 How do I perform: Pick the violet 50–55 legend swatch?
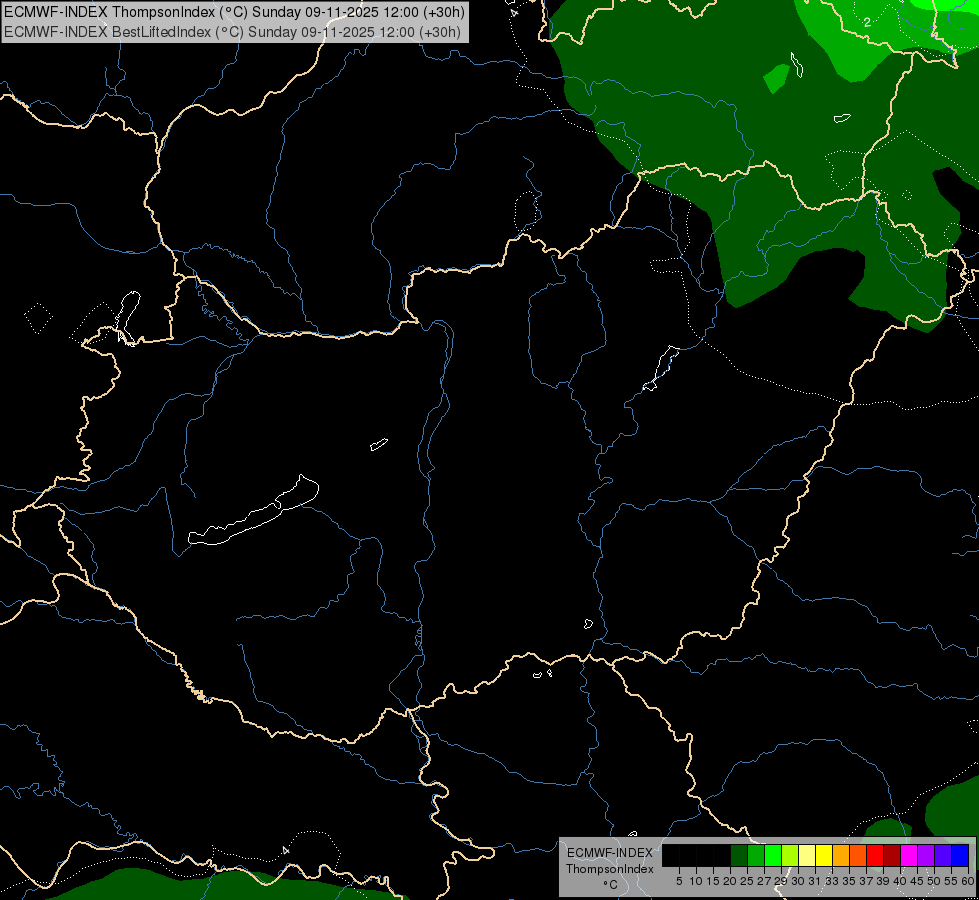coord(943,855)
